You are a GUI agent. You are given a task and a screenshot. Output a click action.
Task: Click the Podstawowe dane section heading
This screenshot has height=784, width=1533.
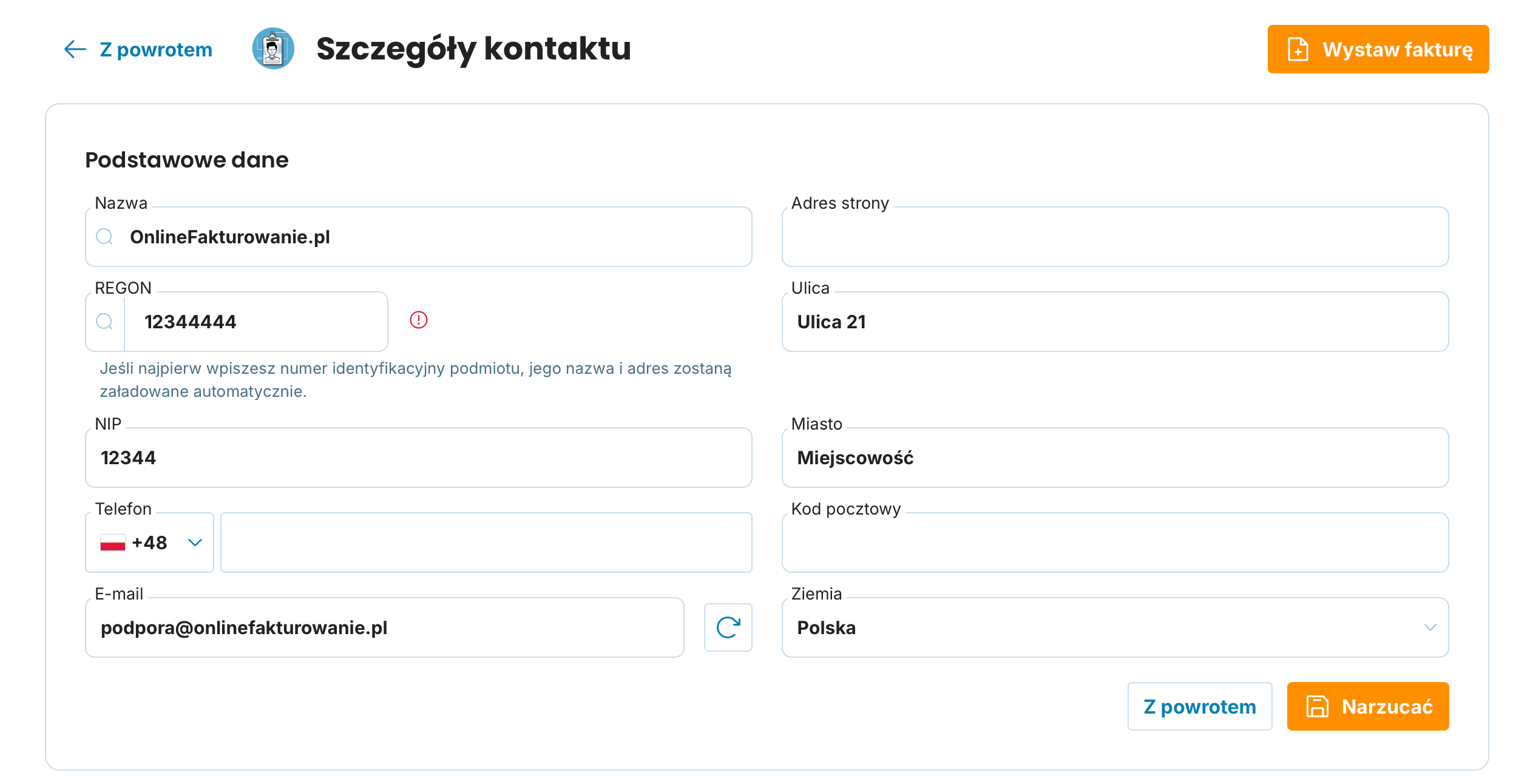(187, 160)
